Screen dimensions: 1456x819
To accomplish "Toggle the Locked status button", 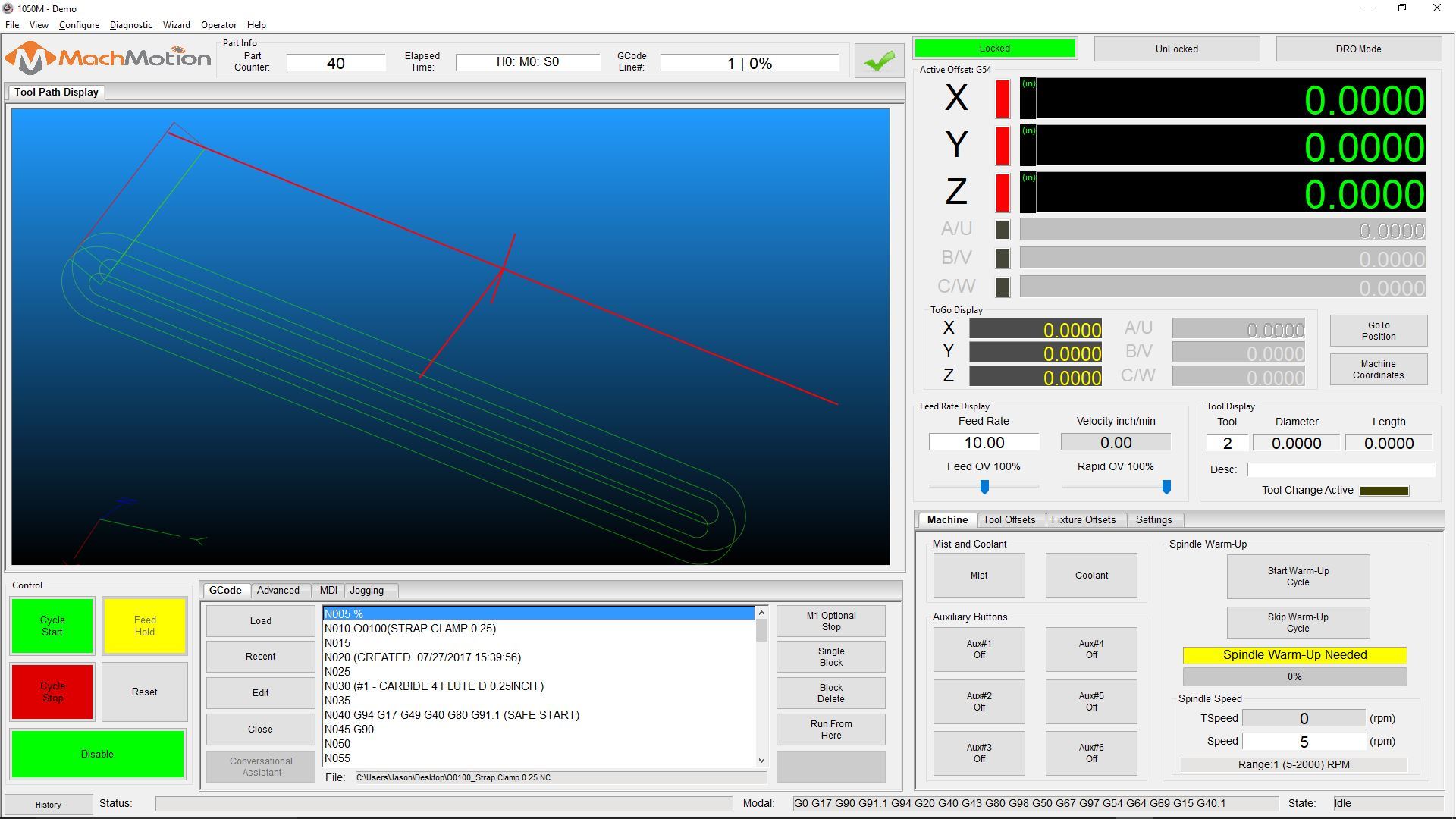I will click(x=994, y=48).
